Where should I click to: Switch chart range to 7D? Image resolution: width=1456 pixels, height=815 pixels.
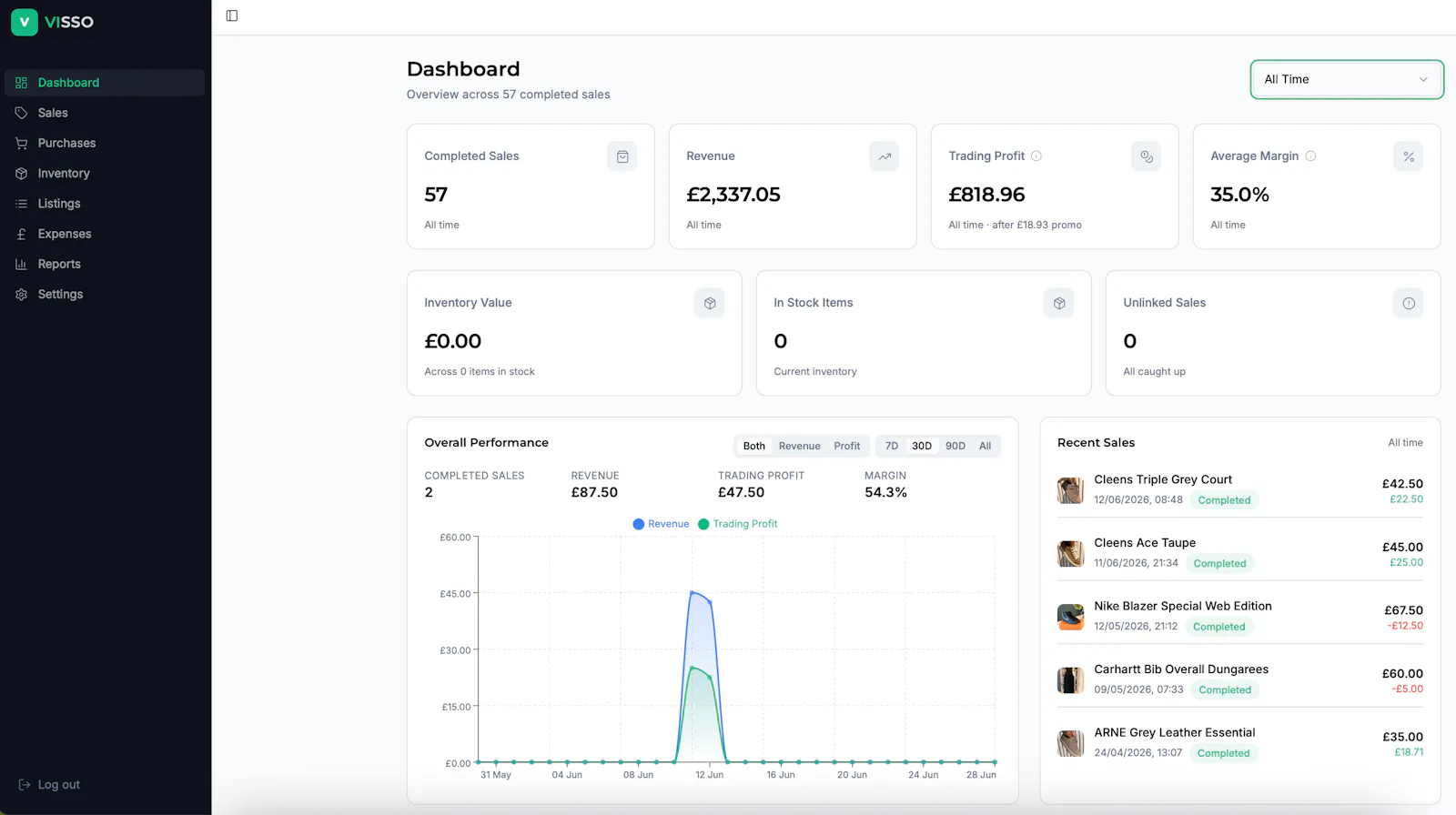(892, 446)
